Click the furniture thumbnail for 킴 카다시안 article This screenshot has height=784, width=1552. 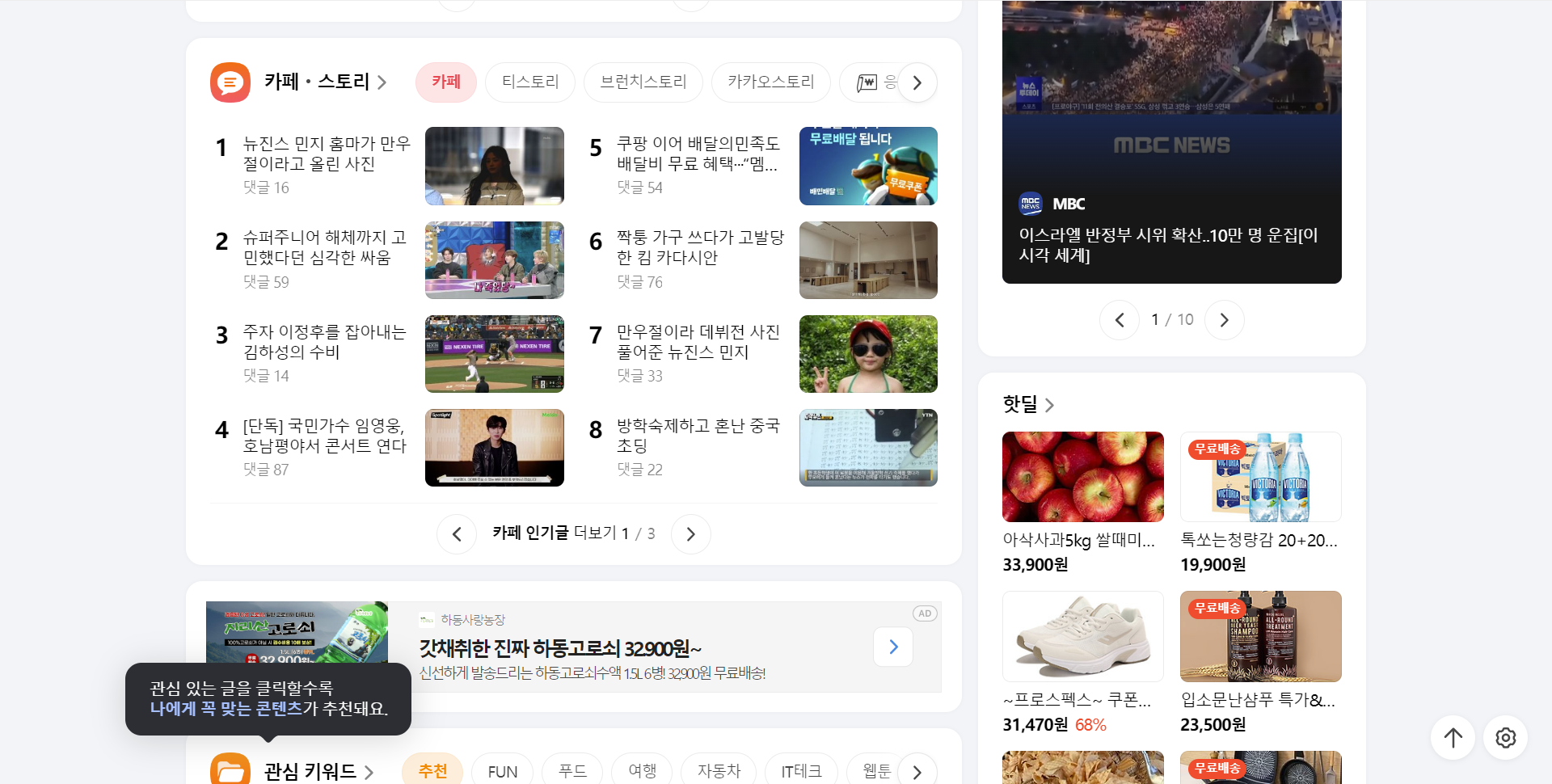pos(868,260)
